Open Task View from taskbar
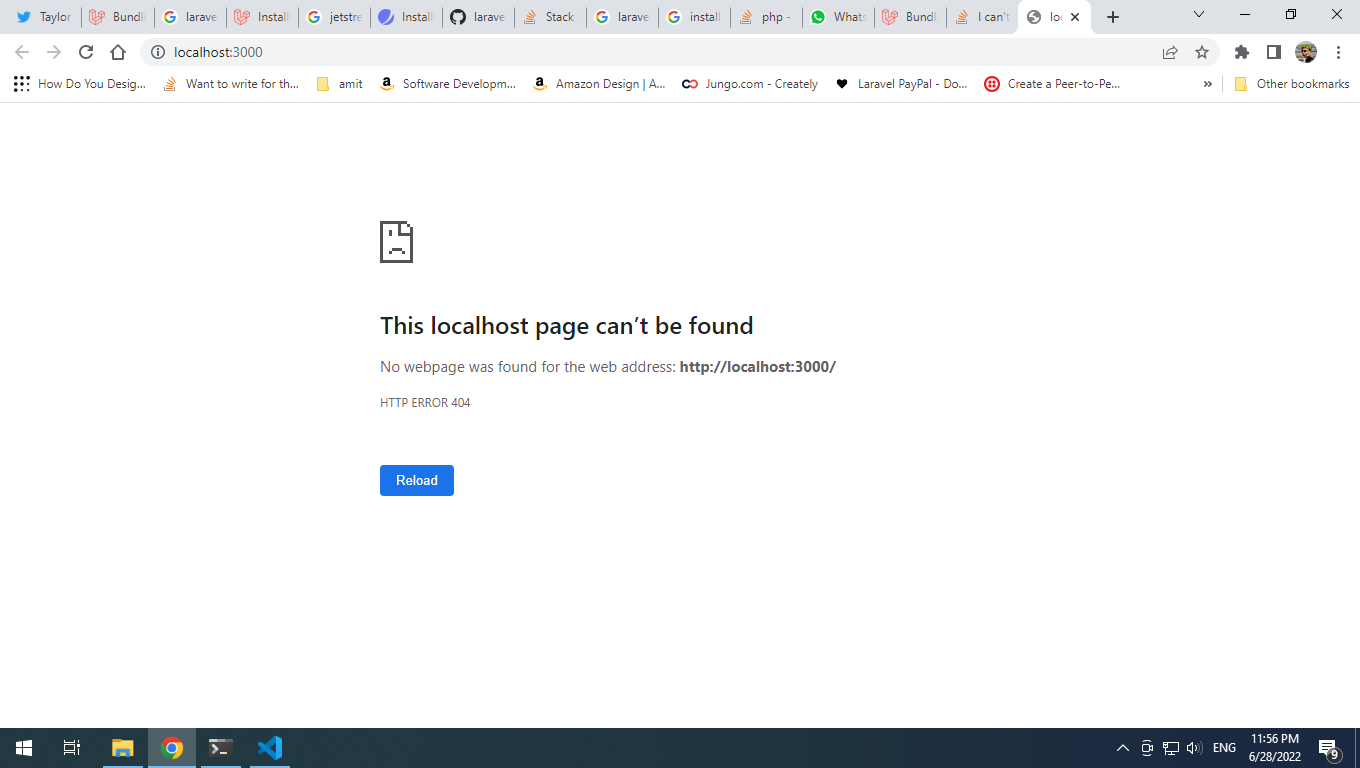 pos(72,748)
